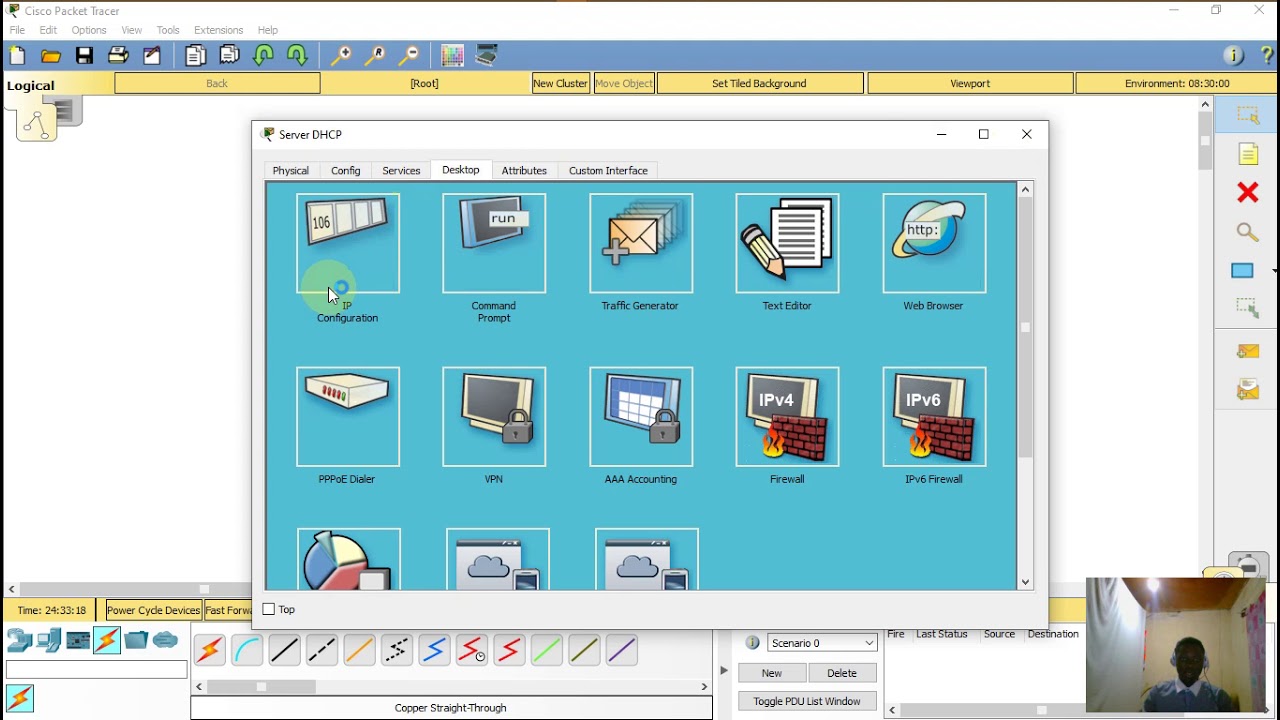The width and height of the screenshot is (1280, 720).
Task: Click Set Tiled Background button
Action: click(x=759, y=84)
